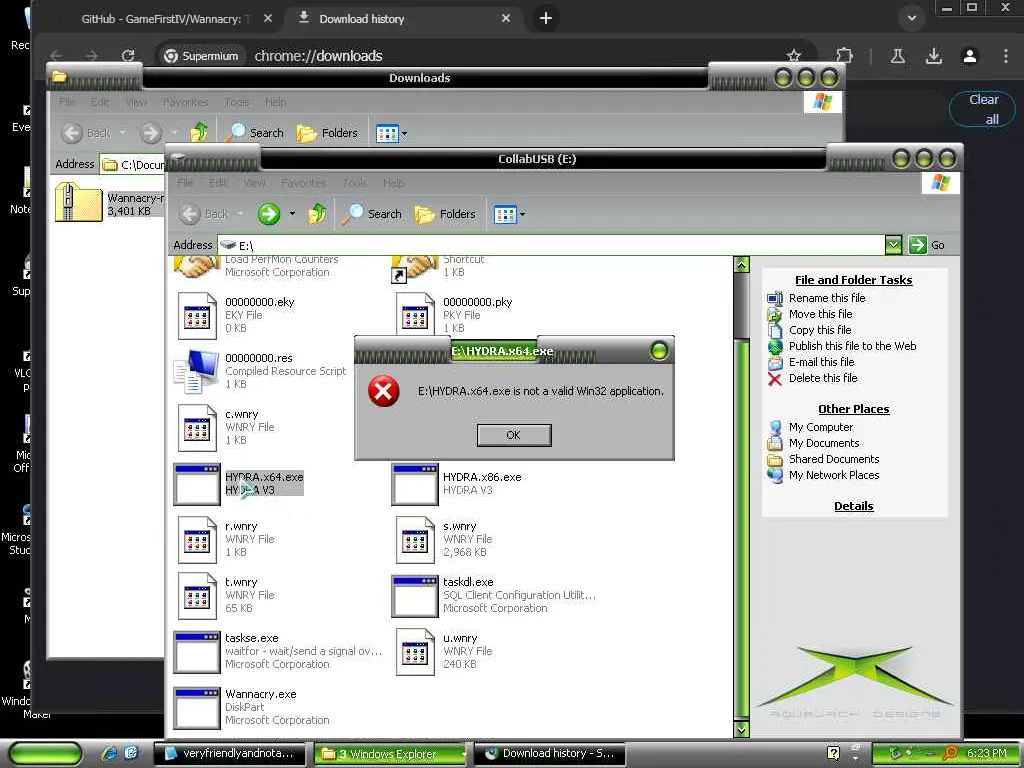Viewport: 1024px width, 768px height.
Task: Click Search in Downloads window toolbar
Action: point(253,133)
